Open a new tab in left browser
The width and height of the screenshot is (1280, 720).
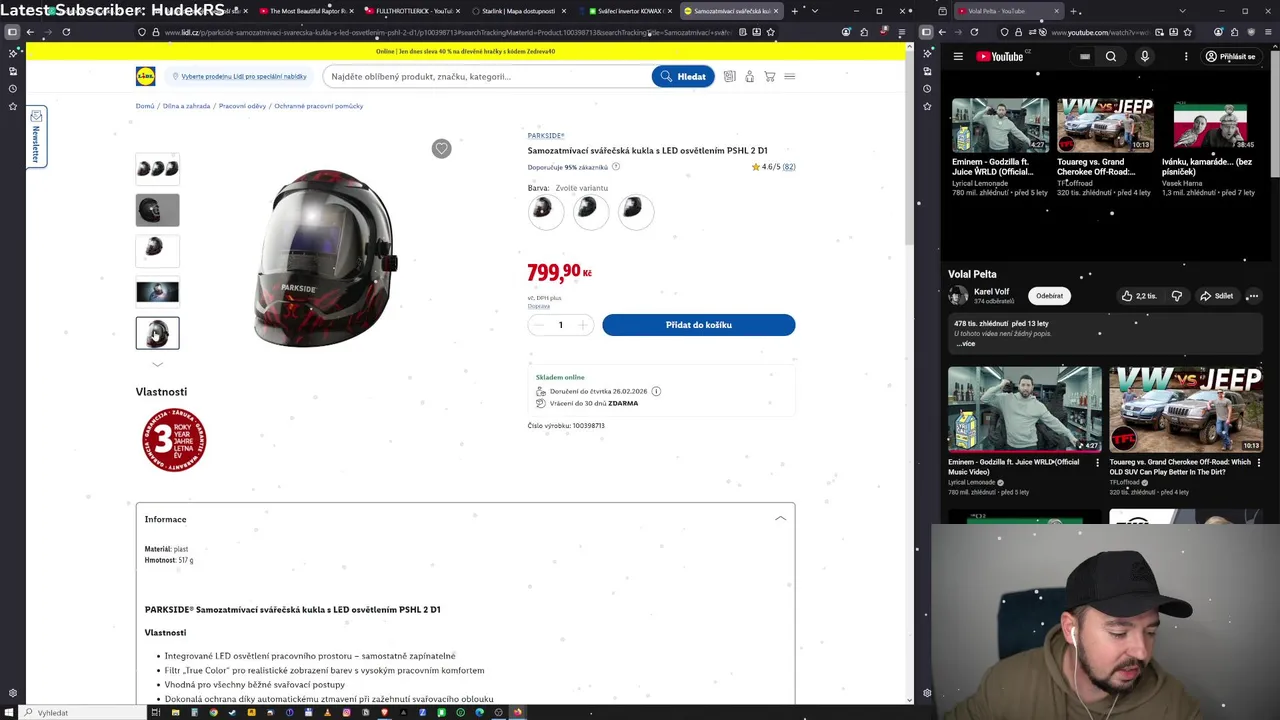(794, 11)
